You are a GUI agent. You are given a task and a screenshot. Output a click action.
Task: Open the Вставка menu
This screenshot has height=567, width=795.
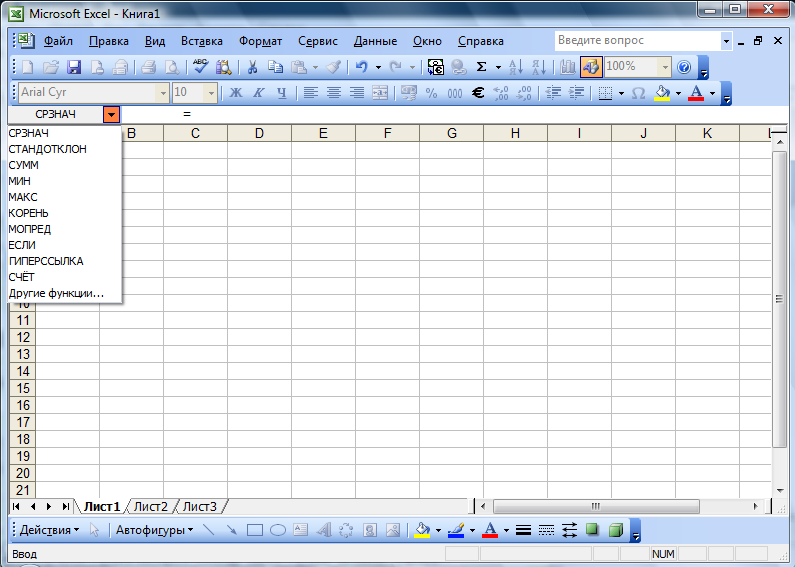202,41
